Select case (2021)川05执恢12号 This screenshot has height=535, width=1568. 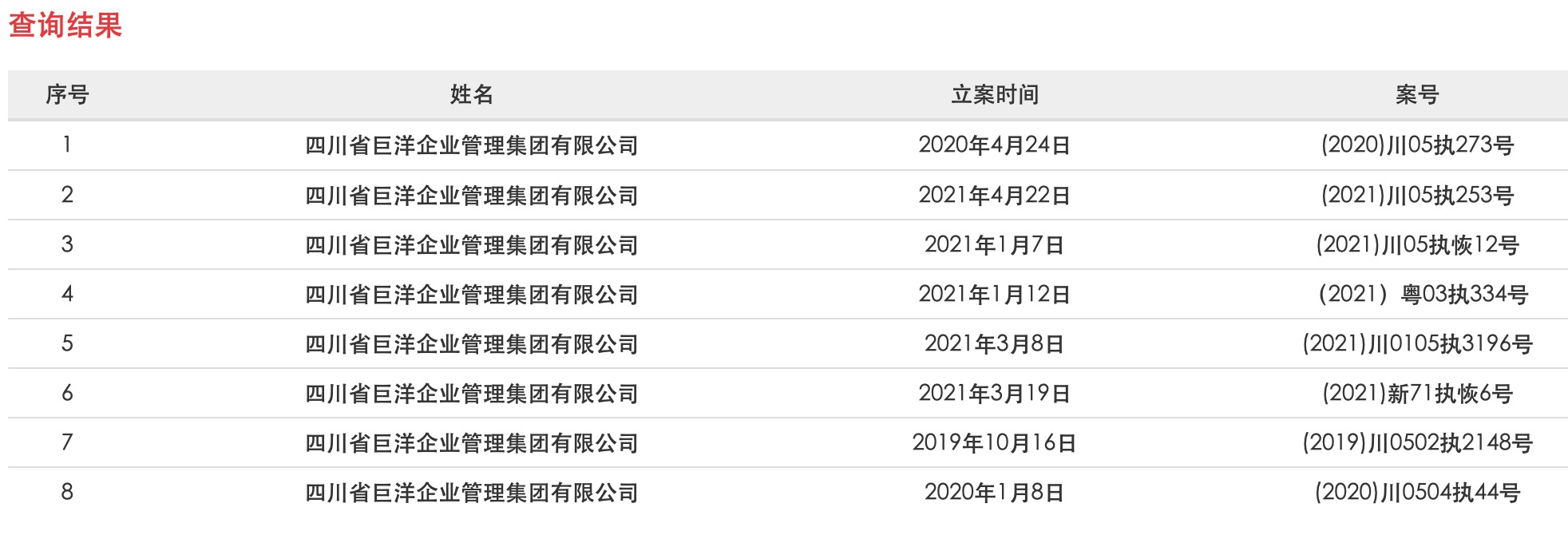click(1416, 245)
